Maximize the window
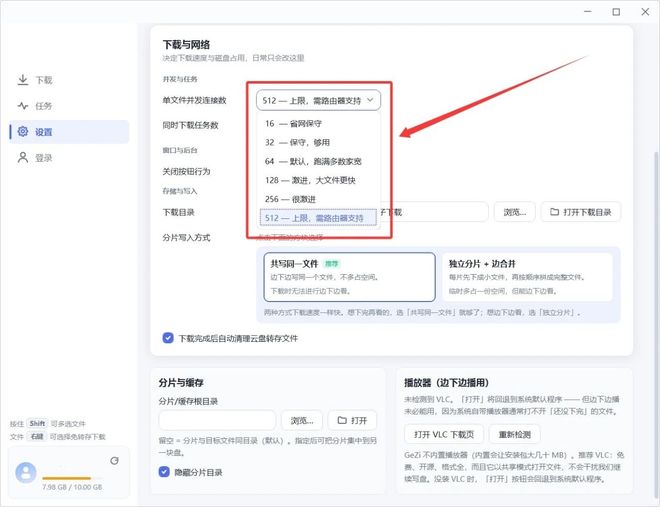 coord(616,12)
